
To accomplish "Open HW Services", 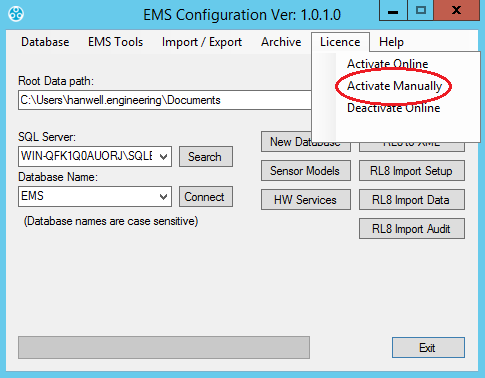I will [x=306, y=200].
